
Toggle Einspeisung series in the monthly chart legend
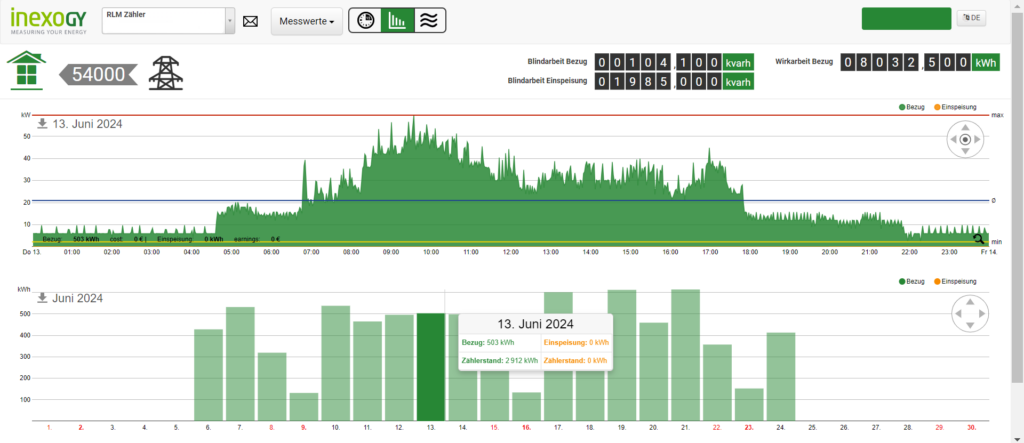click(957, 284)
